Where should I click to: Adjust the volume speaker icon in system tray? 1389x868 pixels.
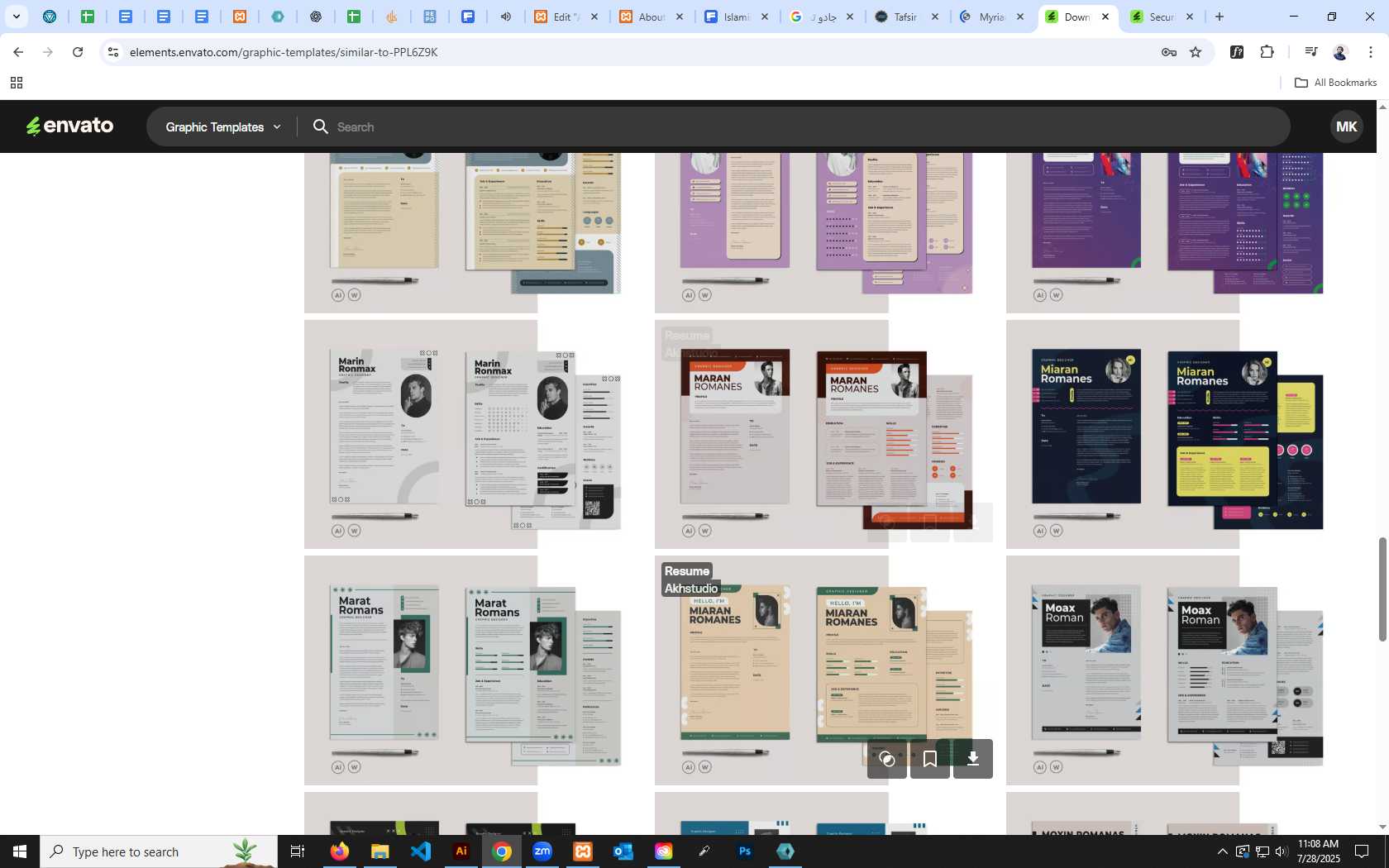(1282, 851)
